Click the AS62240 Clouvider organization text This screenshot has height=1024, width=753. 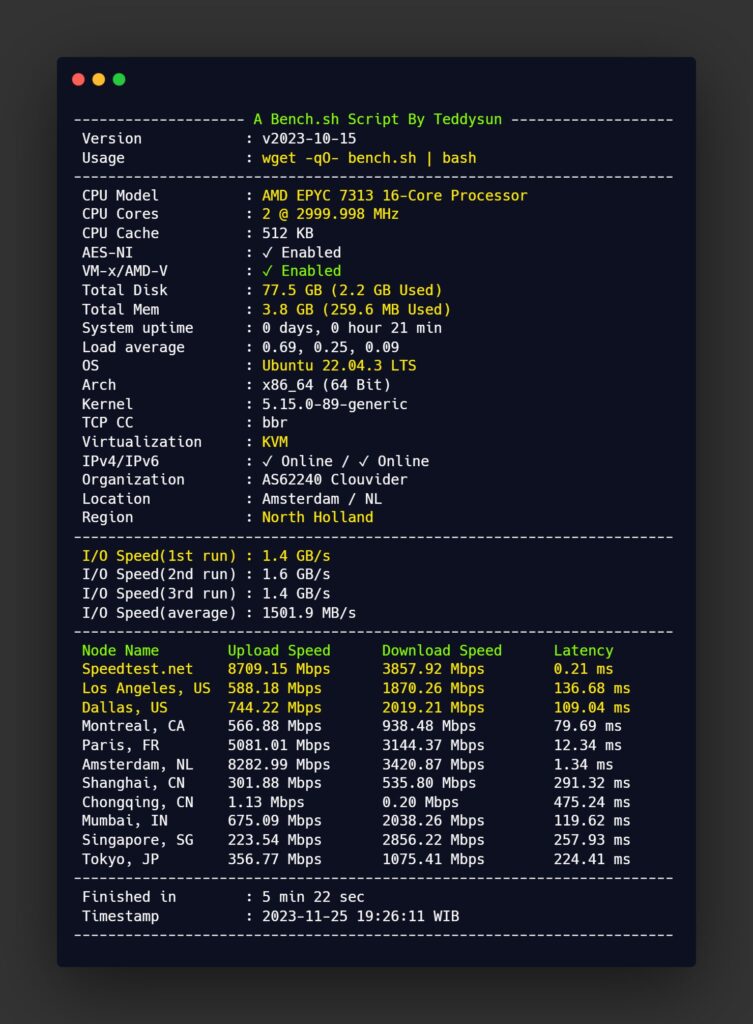click(335, 480)
